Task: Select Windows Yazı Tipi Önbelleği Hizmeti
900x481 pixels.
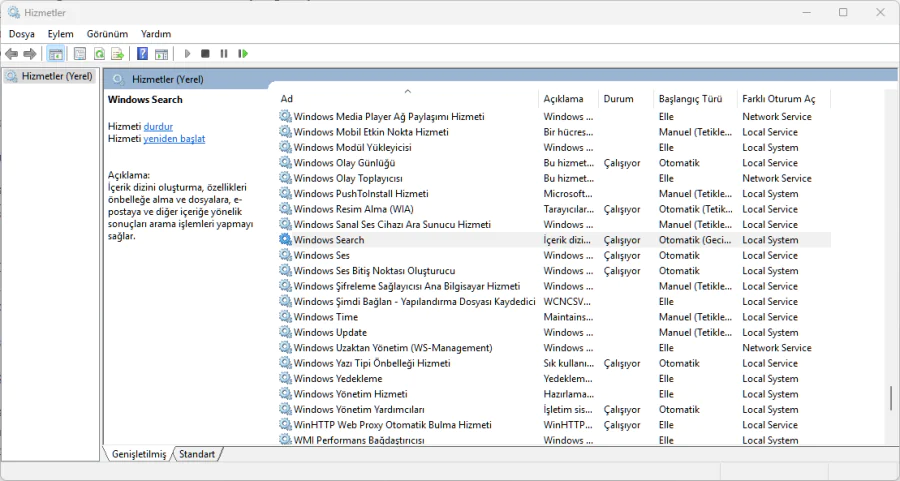Action: click(372, 363)
